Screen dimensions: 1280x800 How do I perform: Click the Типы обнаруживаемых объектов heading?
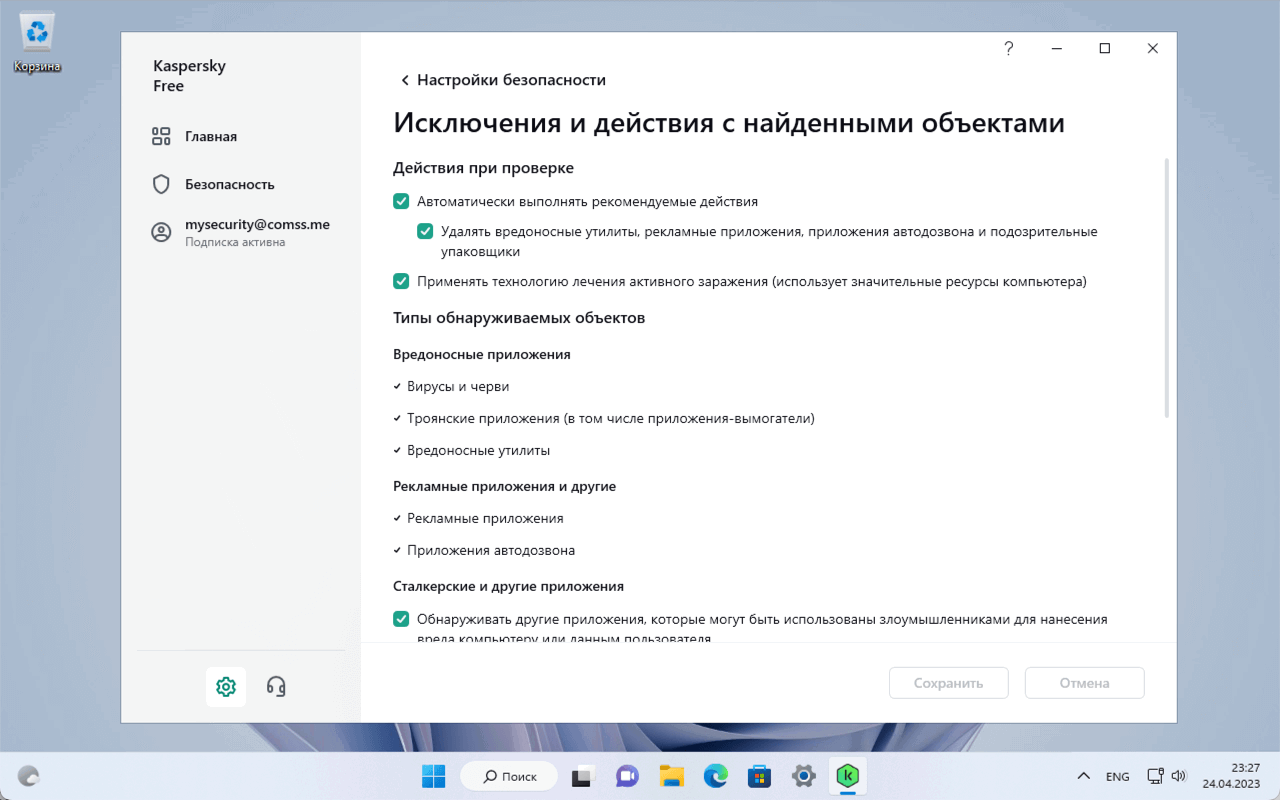point(519,318)
